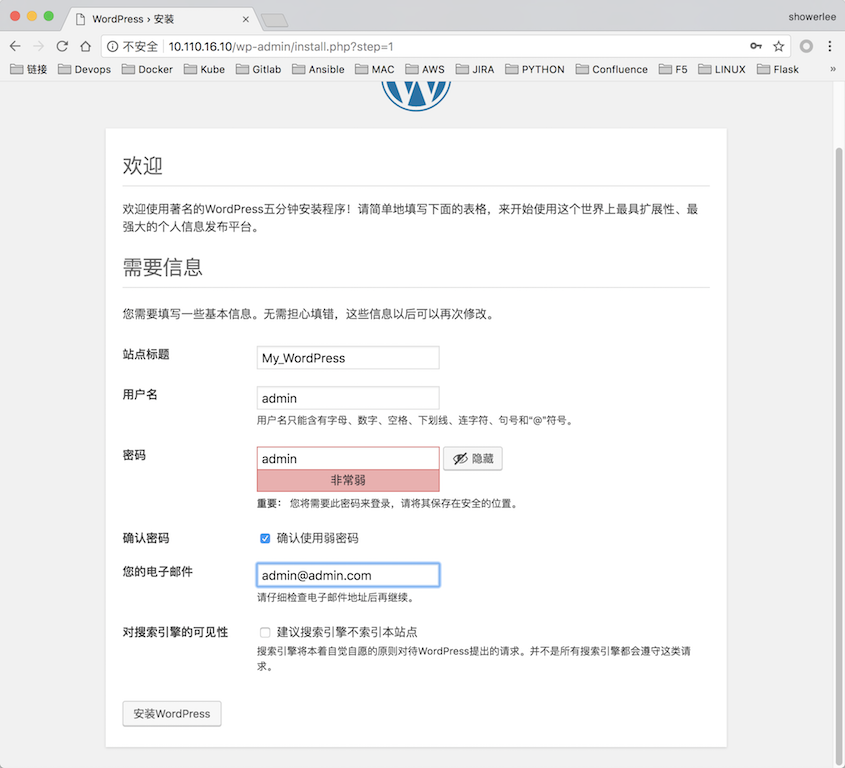Open the PYTHON bookmark folder
Image resolution: width=845 pixels, height=768 pixels.
535,69
